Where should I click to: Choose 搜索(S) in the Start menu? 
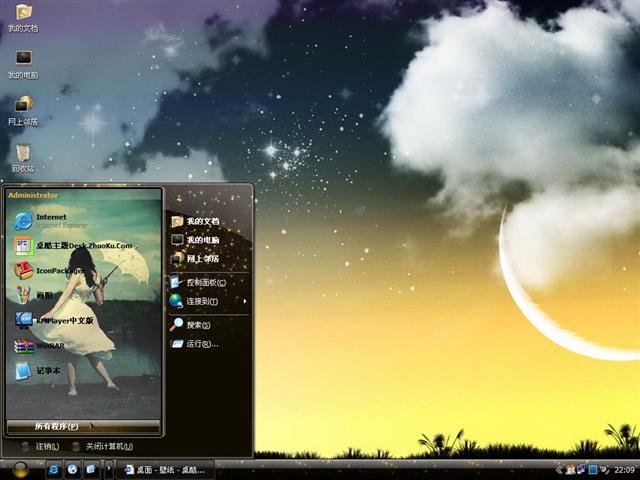(197, 325)
